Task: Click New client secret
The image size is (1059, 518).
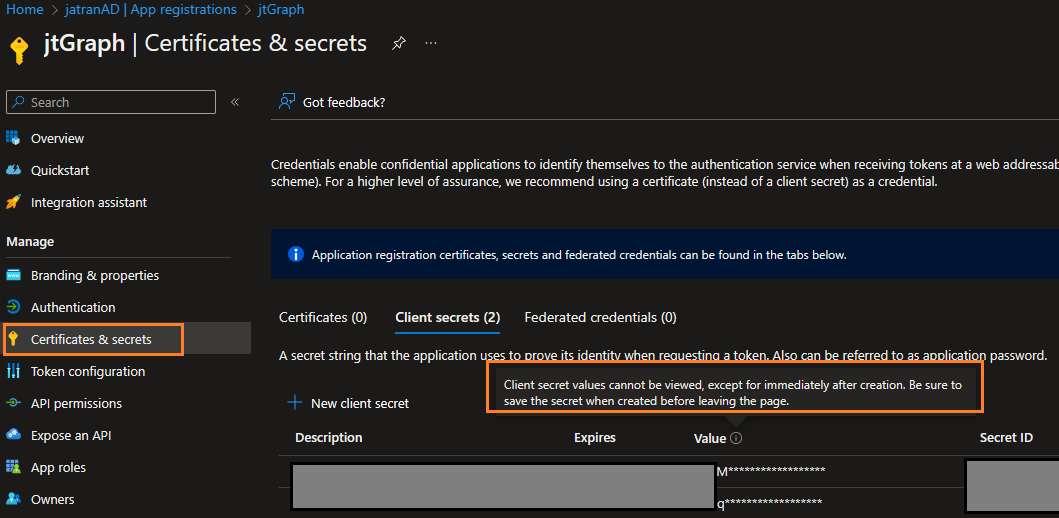Action: point(360,403)
